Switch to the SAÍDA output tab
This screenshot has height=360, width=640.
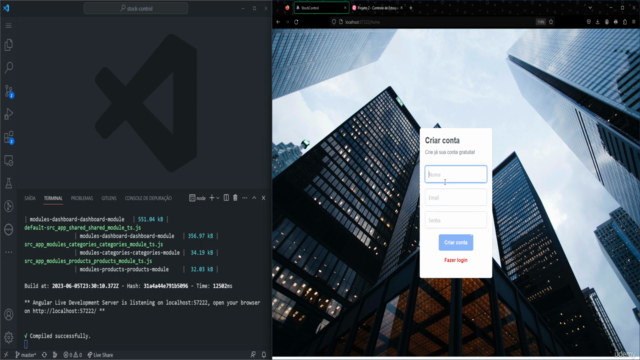[30, 198]
